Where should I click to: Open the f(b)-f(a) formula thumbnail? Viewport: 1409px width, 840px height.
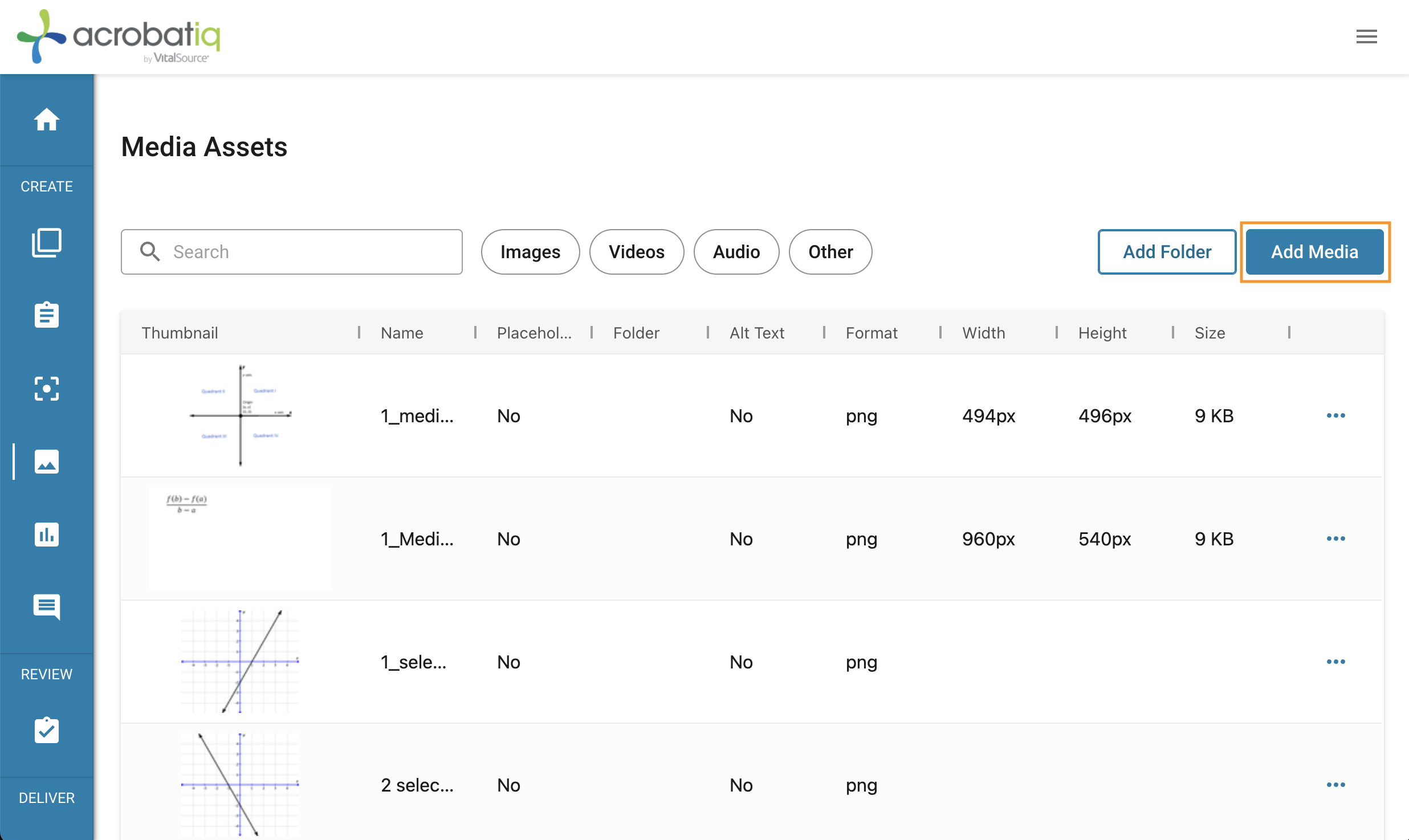point(241,539)
